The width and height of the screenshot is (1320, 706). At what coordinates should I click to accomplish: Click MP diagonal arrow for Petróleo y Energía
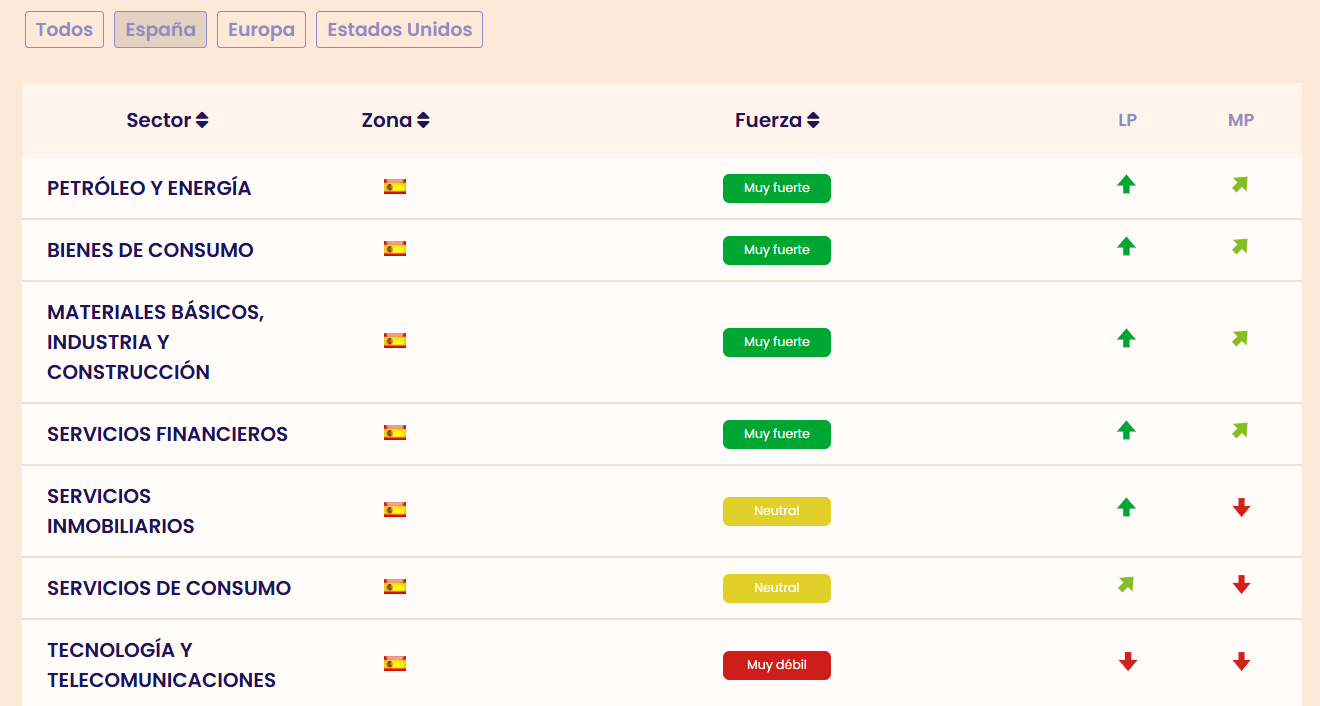(1240, 184)
